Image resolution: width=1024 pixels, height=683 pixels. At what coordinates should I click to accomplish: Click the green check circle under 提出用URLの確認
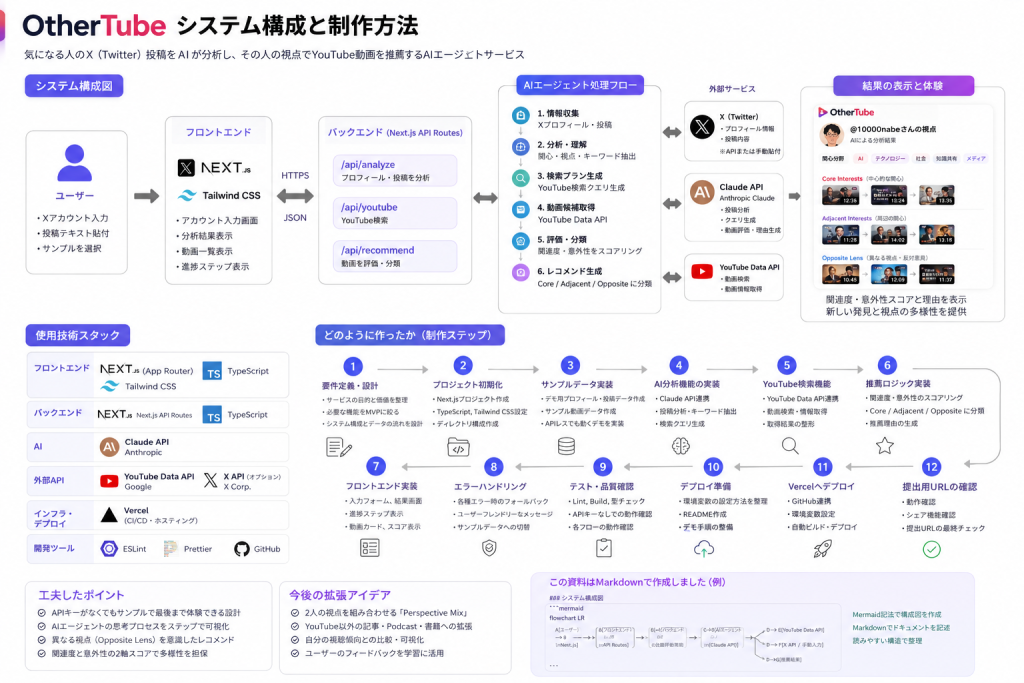(931, 549)
